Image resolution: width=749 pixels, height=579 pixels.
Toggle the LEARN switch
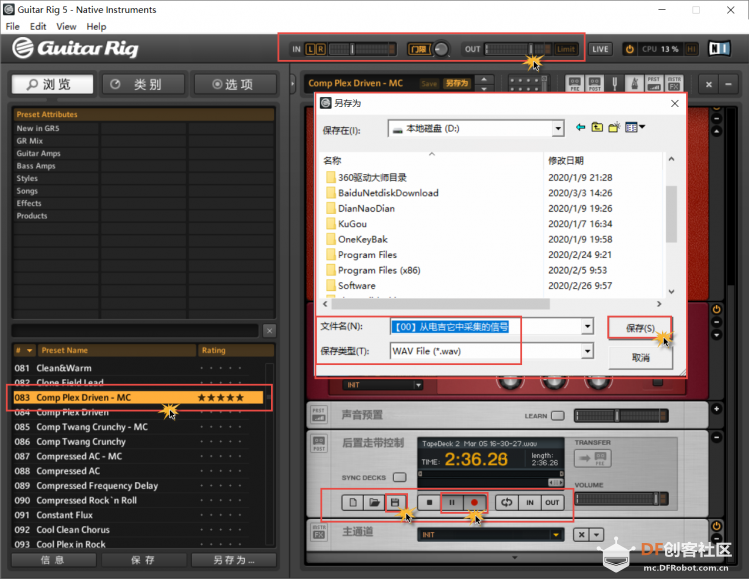[x=557, y=416]
